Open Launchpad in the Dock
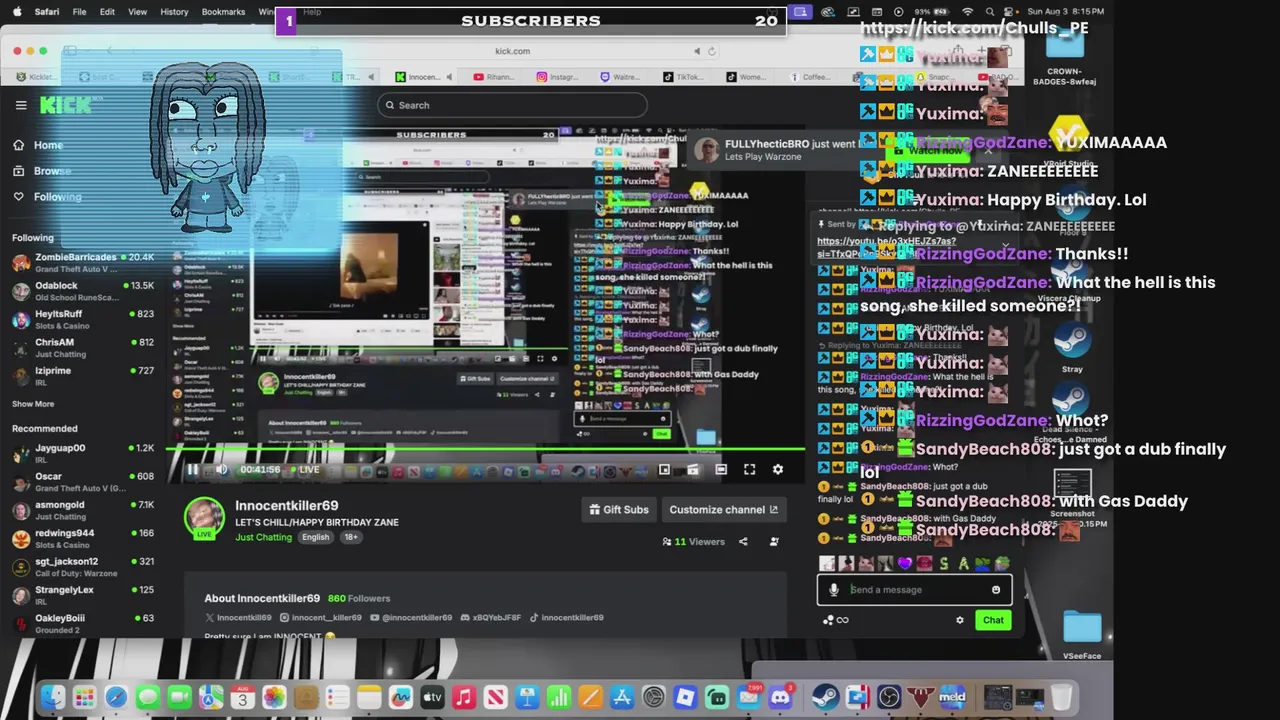The height and width of the screenshot is (720, 1280). pyautogui.click(x=84, y=697)
